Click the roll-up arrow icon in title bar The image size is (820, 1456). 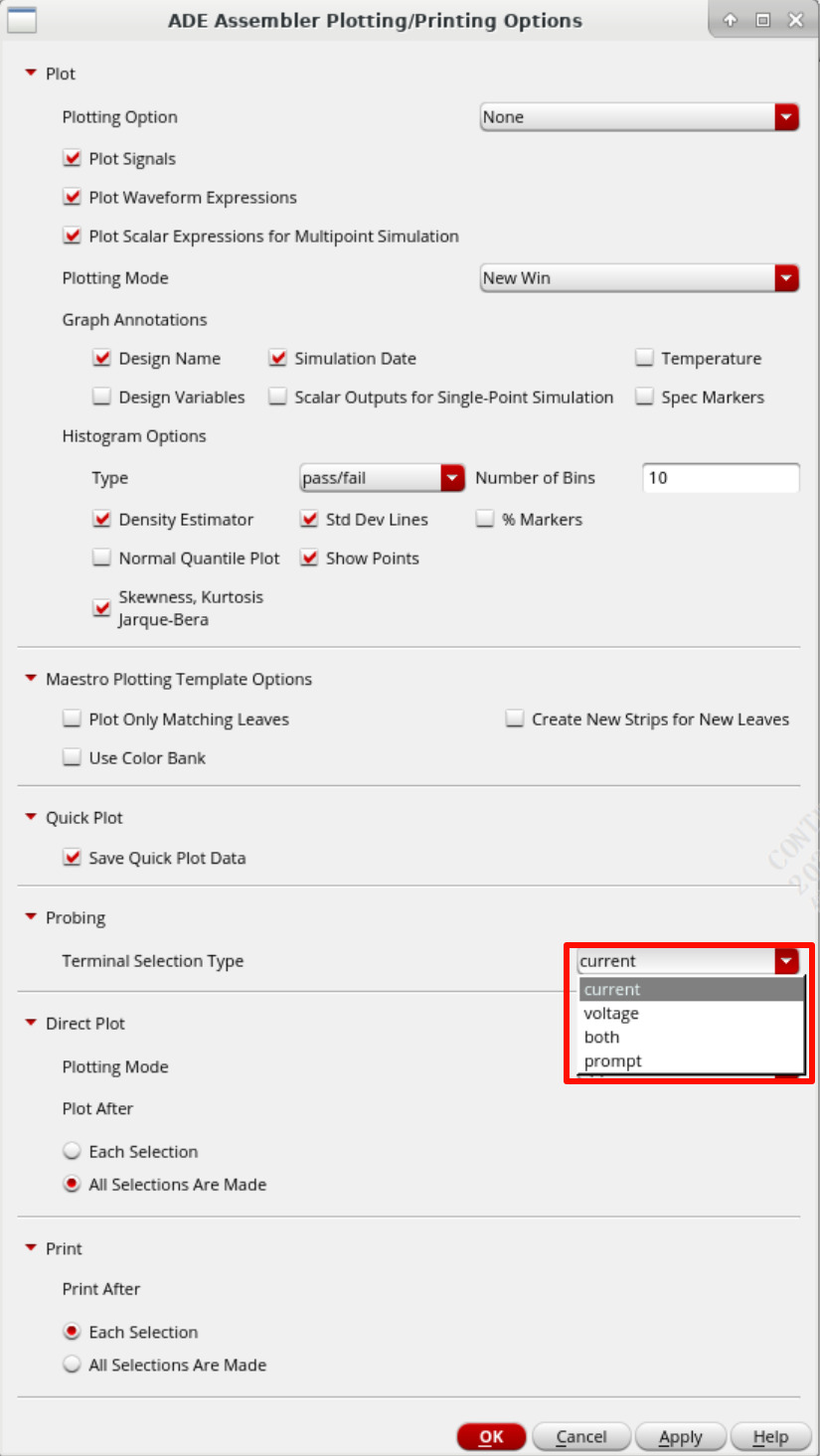[x=731, y=20]
